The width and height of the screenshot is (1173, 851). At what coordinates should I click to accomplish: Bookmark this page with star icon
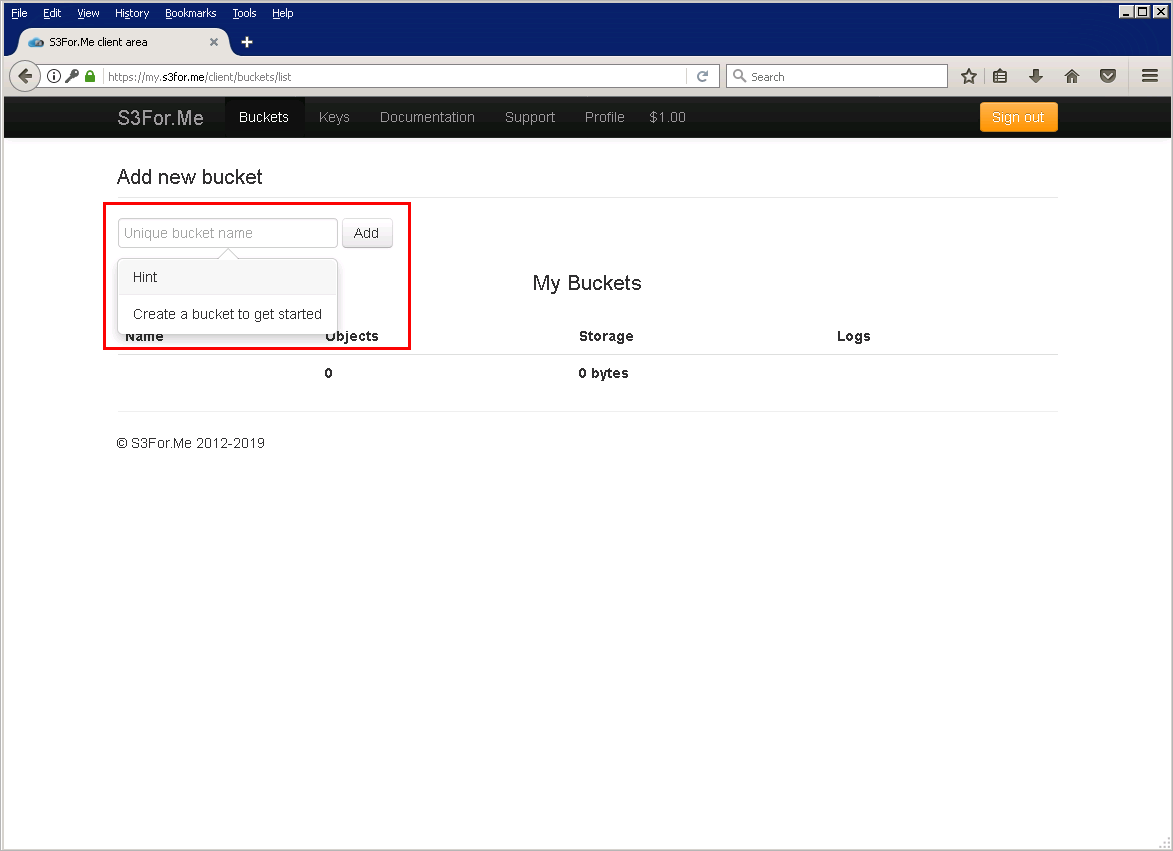(969, 76)
